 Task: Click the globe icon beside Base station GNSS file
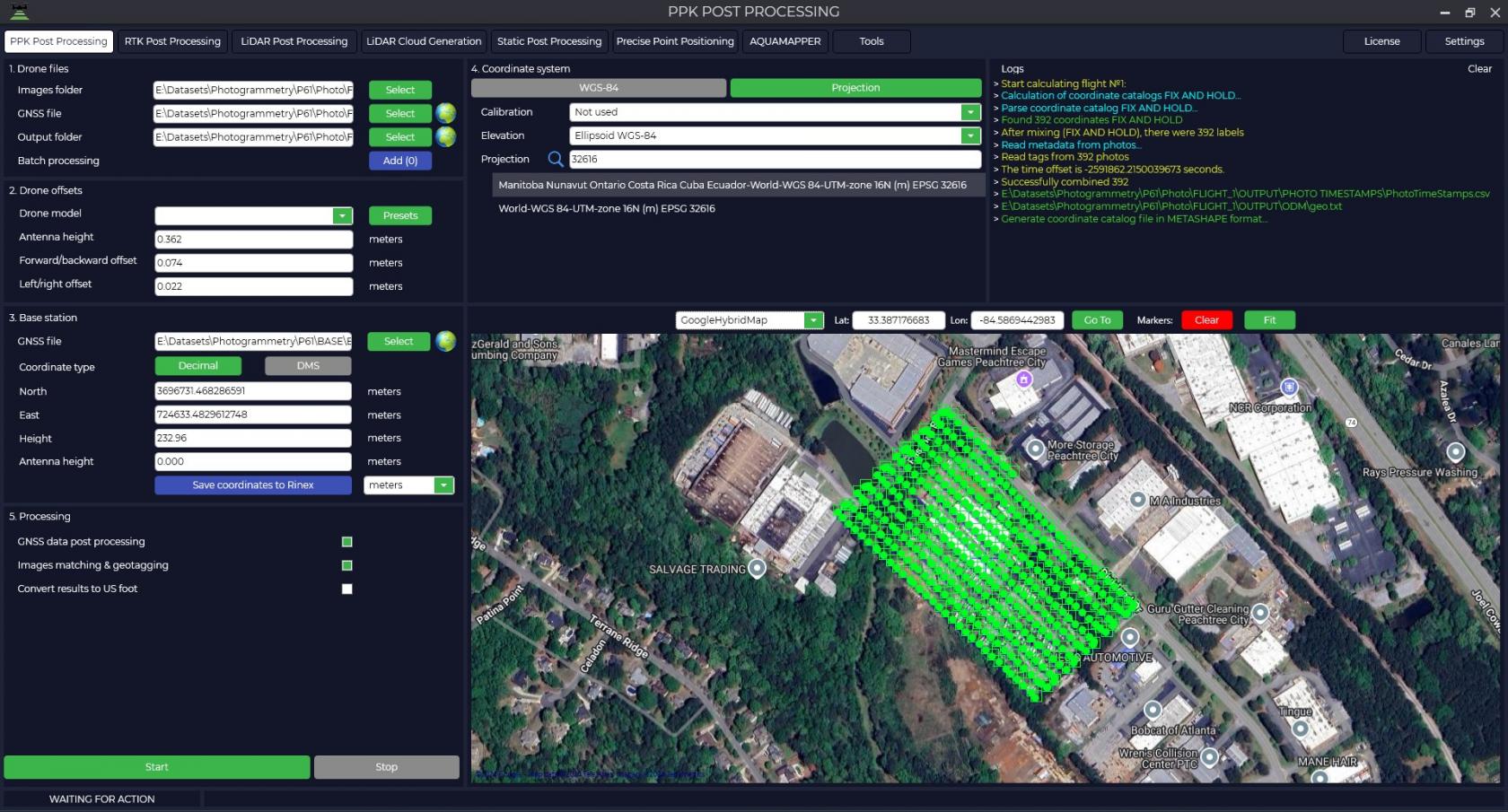coord(445,341)
